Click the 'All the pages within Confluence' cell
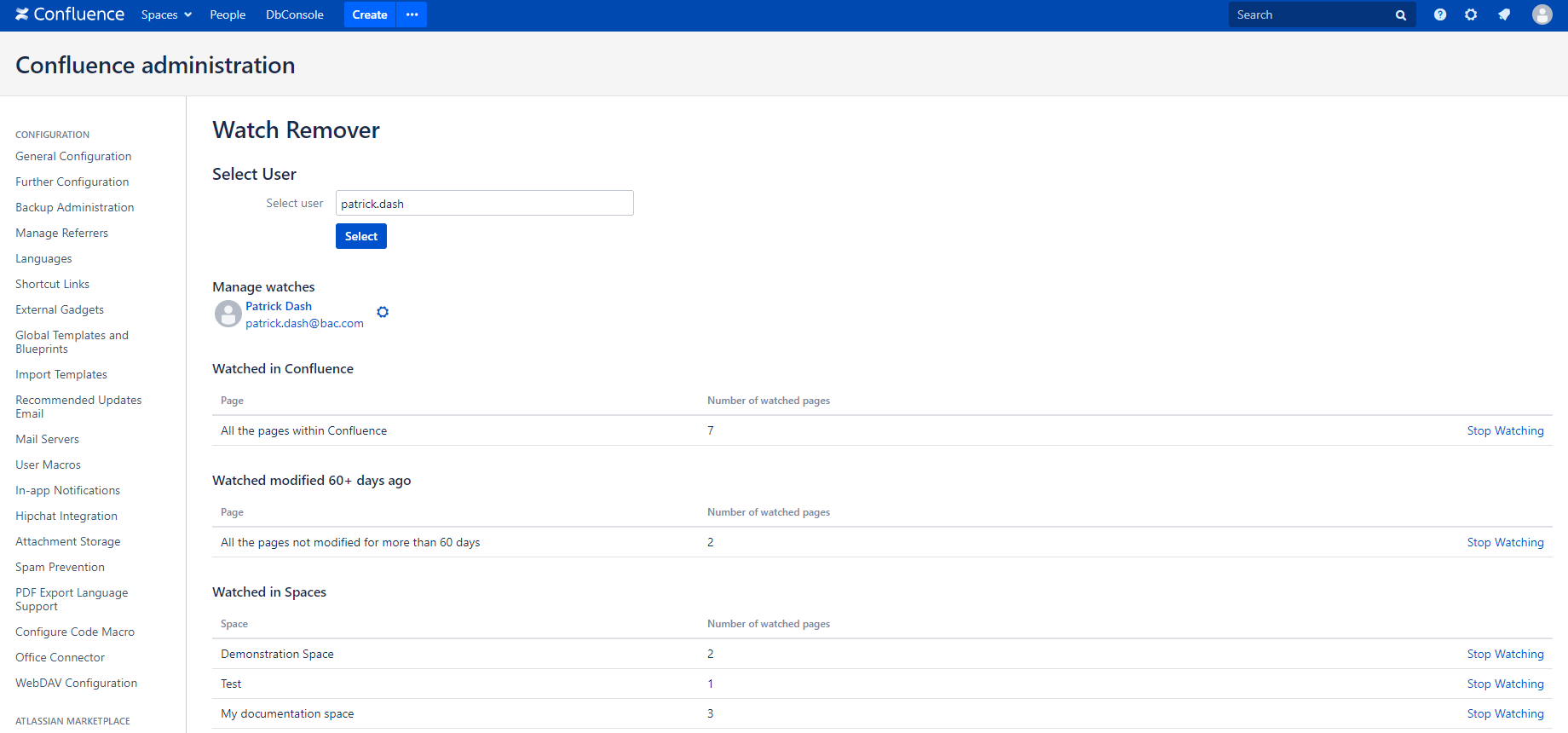This screenshot has height=733, width=1568. point(303,430)
